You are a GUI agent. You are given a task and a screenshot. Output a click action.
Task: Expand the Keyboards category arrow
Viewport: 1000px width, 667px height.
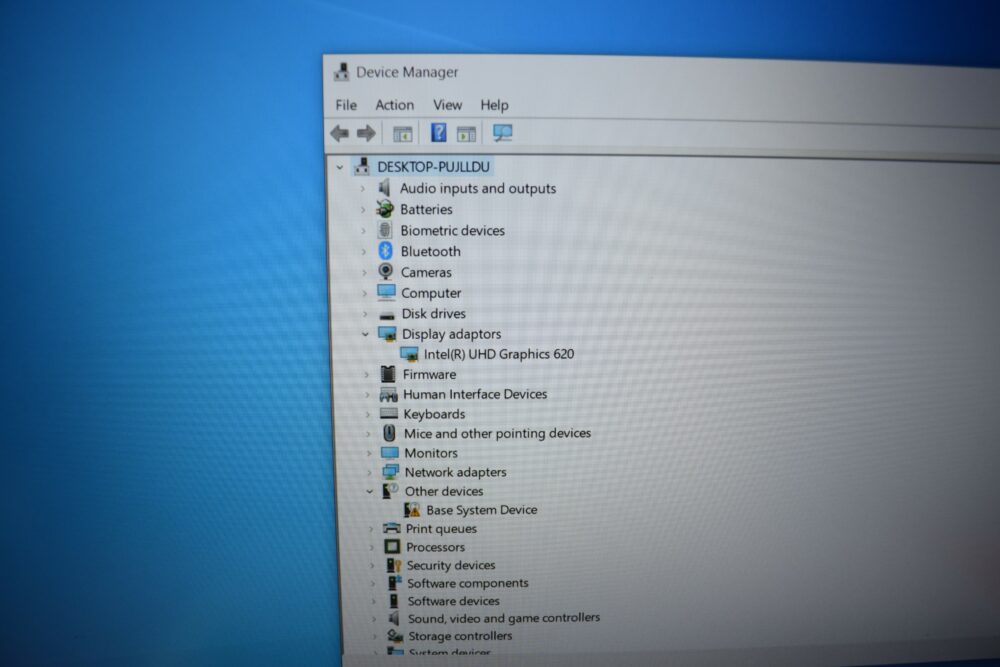point(367,414)
